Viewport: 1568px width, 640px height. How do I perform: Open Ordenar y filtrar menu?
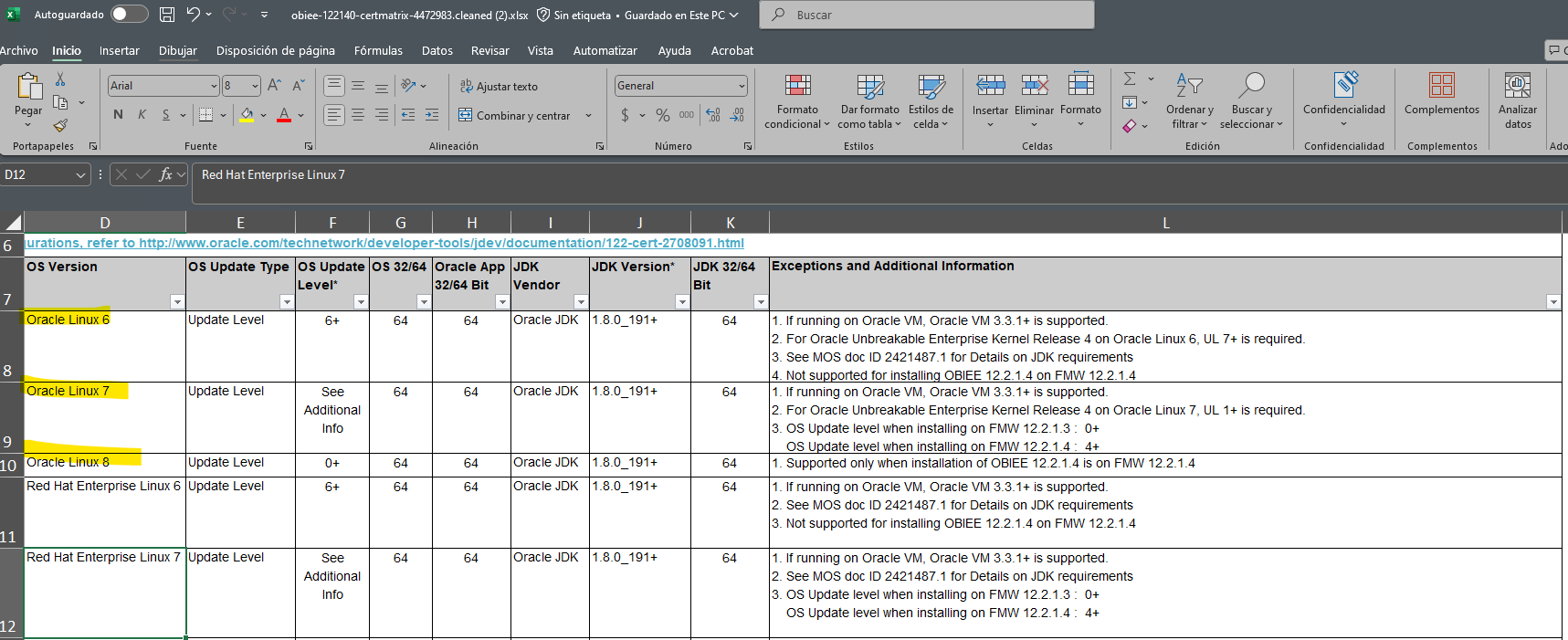point(1189,100)
